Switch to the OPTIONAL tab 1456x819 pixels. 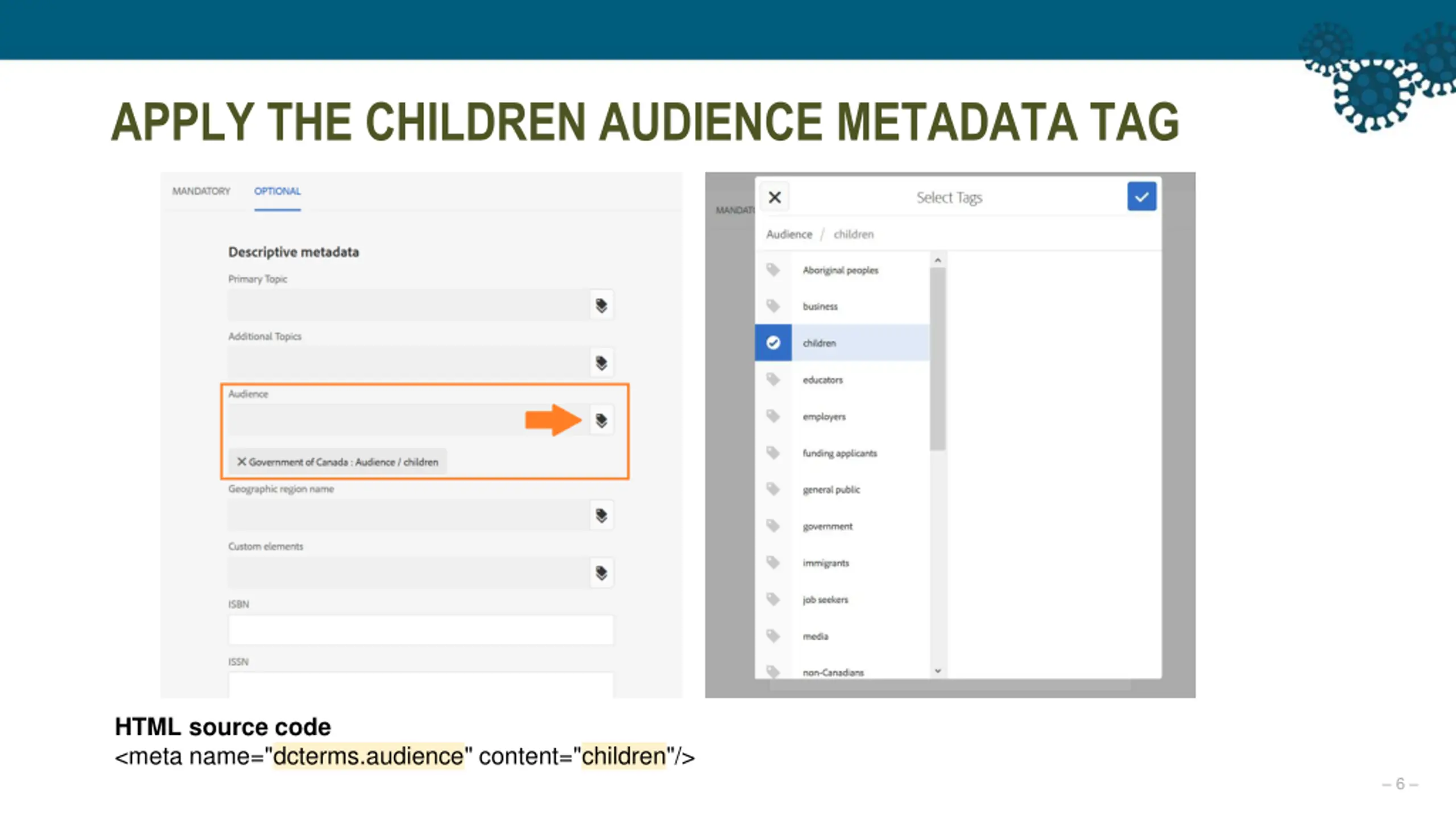click(277, 191)
